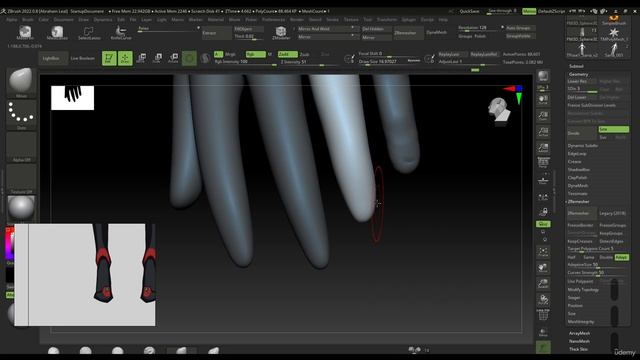Screen dimensions: 640x360
Task: Adjust the Draw Size slider
Action: (389, 62)
